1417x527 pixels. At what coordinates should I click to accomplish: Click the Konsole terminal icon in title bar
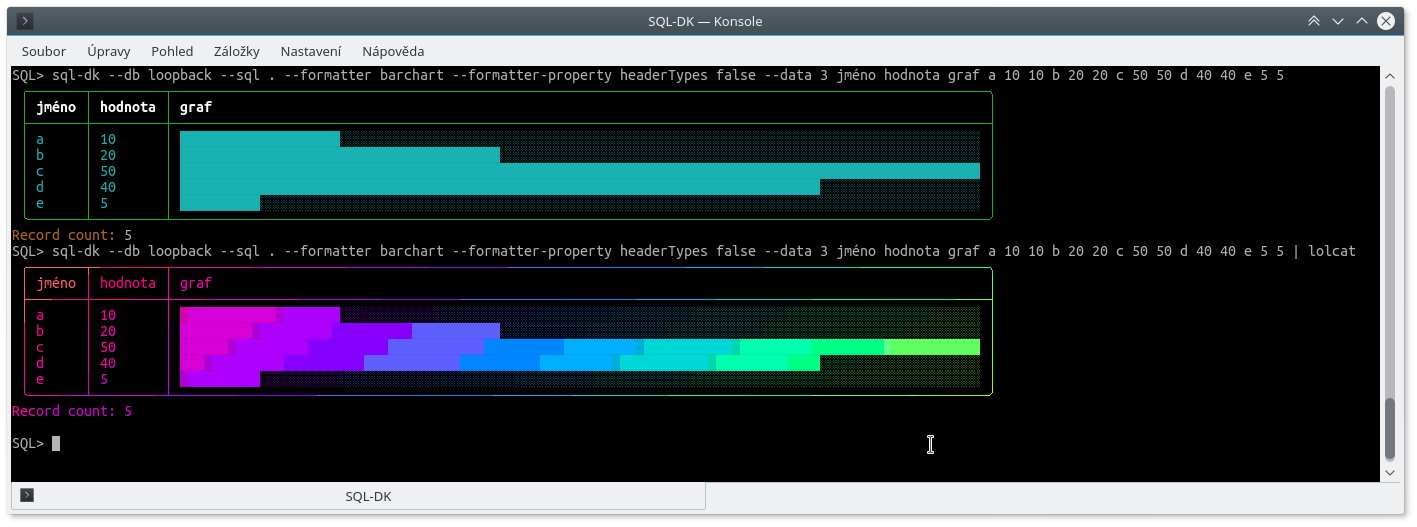(x=25, y=21)
